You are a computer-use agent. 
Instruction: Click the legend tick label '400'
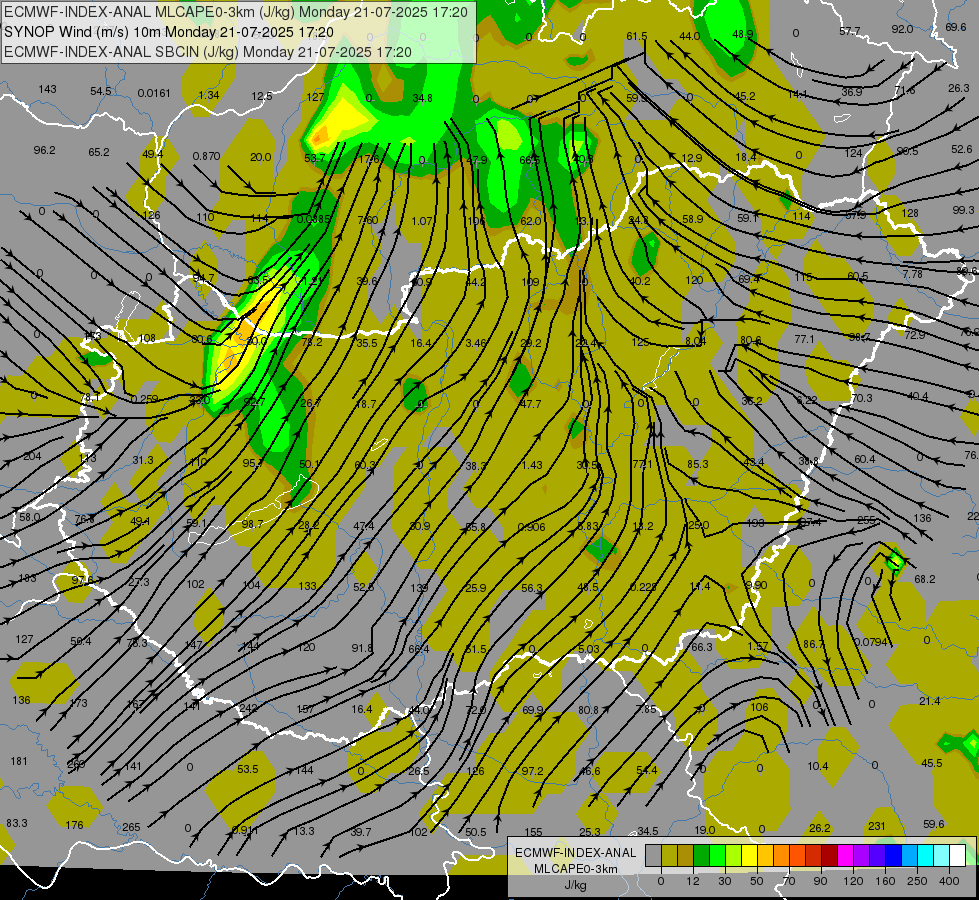(948, 881)
